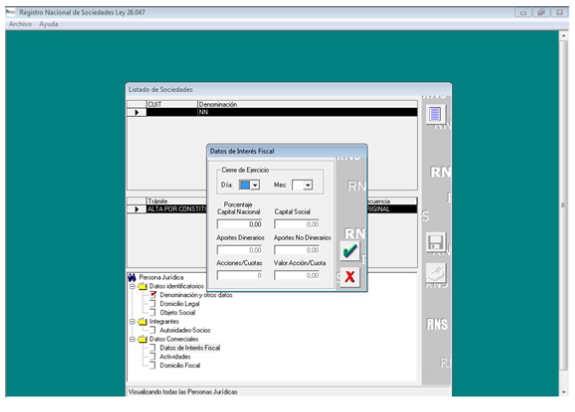Click the Aportes No Dinerarios field

(297, 250)
